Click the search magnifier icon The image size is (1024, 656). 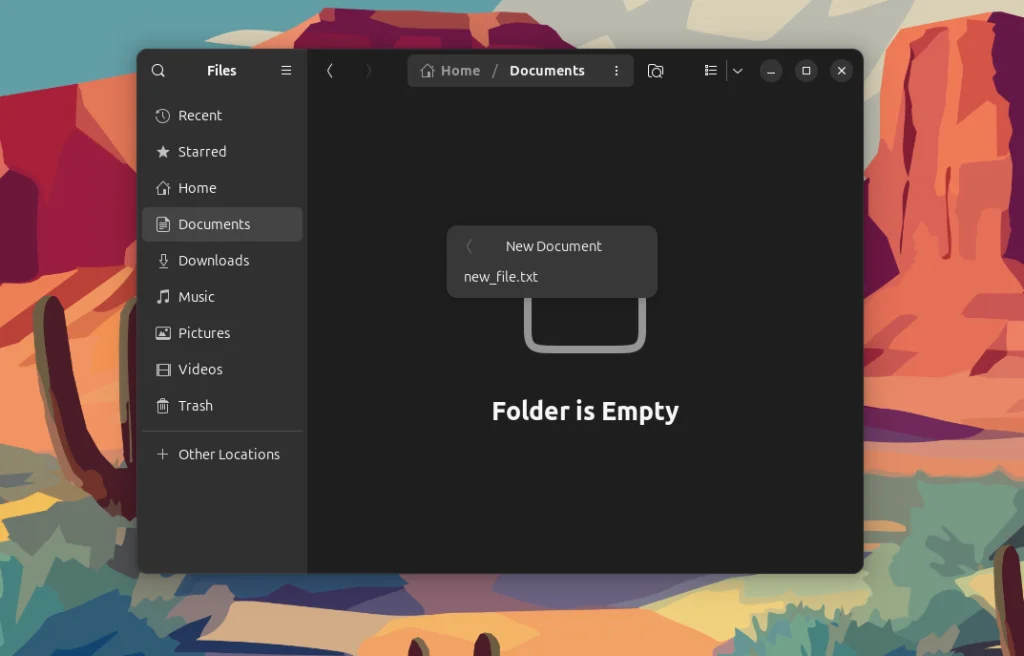(158, 71)
